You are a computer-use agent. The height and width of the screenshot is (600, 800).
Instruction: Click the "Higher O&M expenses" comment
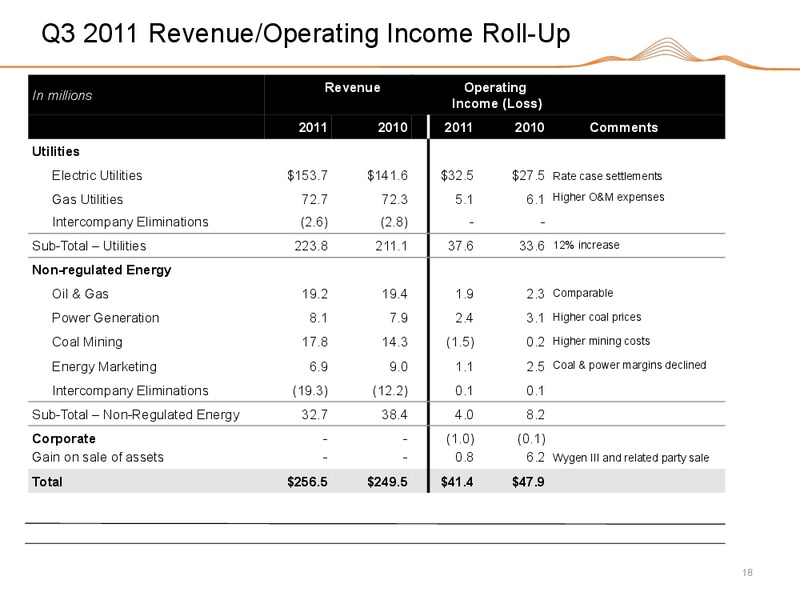click(x=608, y=197)
